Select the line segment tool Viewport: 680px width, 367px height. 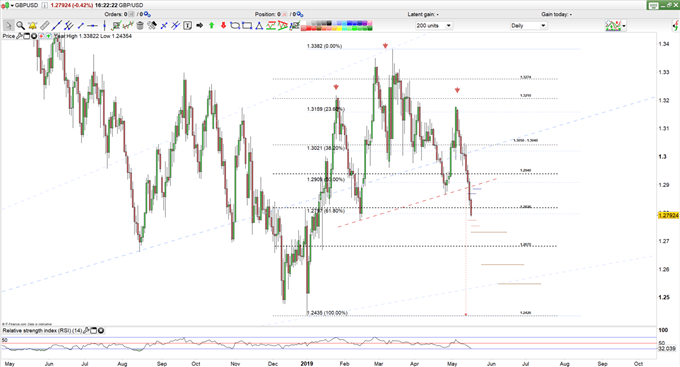click(x=81, y=26)
